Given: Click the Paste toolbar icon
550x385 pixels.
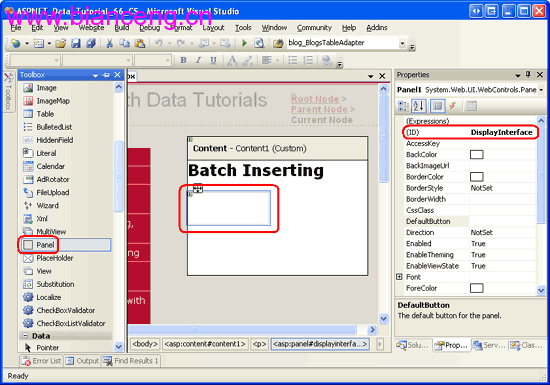Looking at the screenshot, I should coord(140,43).
